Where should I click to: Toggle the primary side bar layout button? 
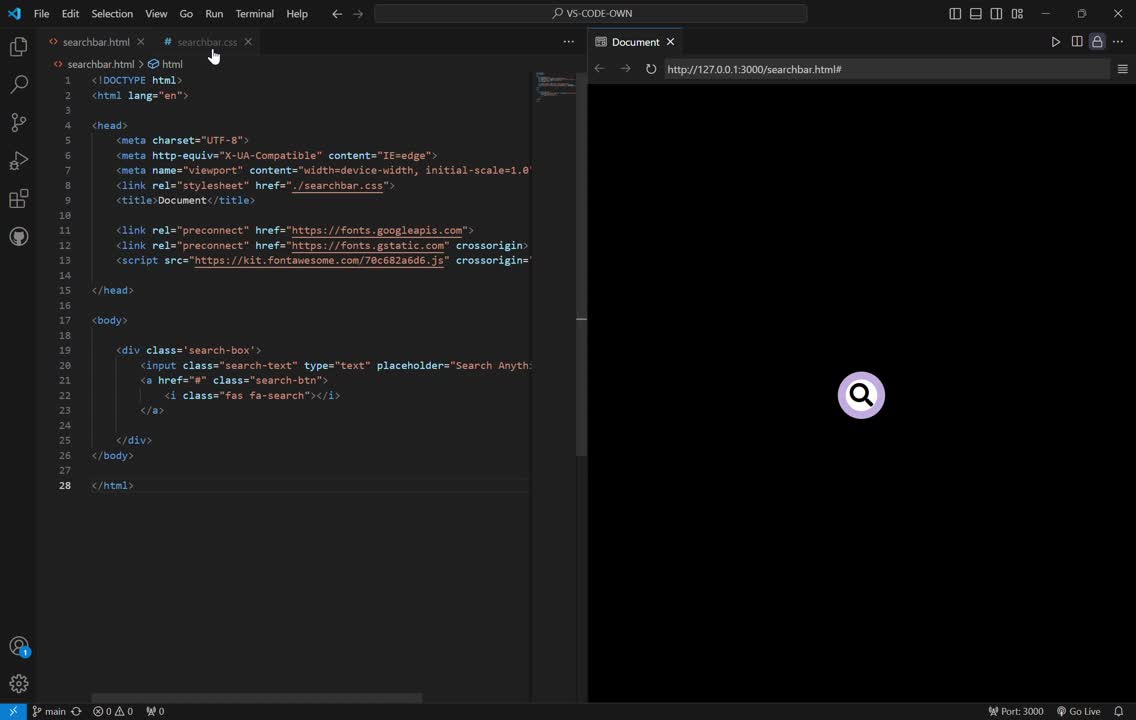tap(955, 14)
